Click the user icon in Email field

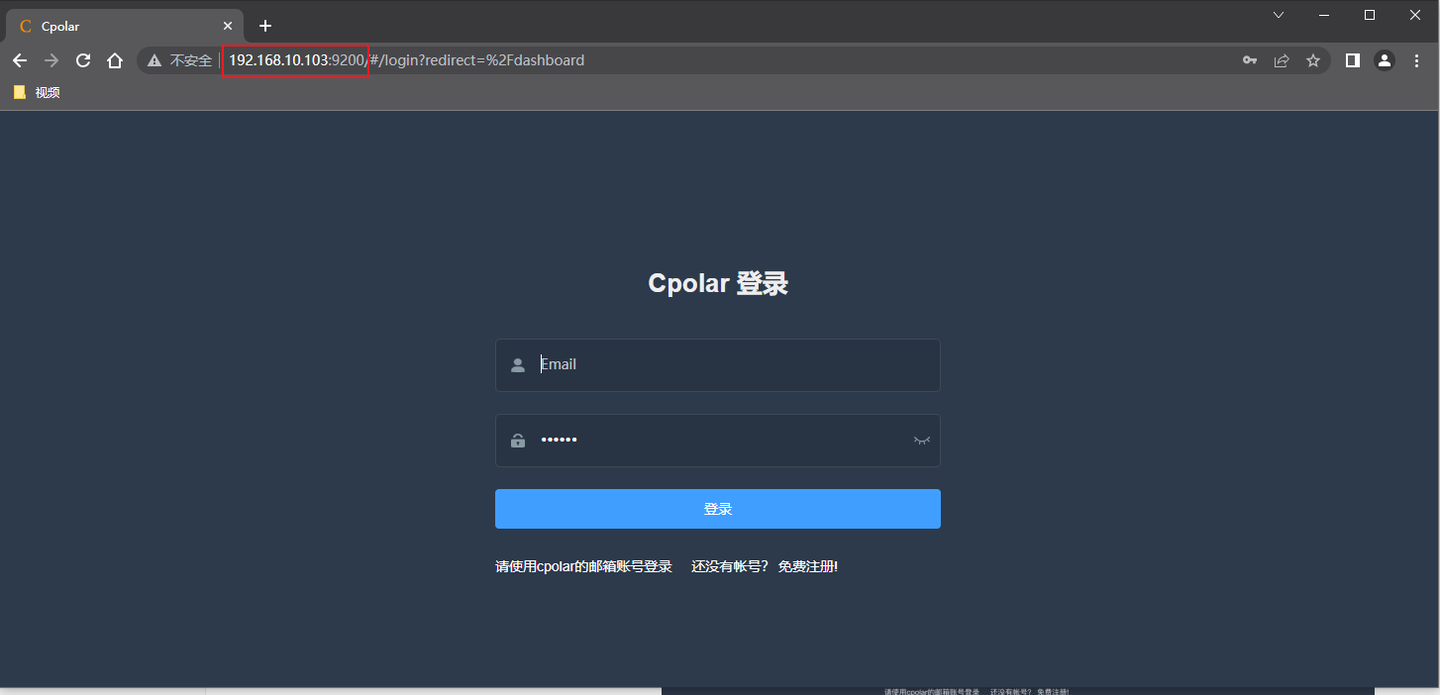(x=518, y=365)
